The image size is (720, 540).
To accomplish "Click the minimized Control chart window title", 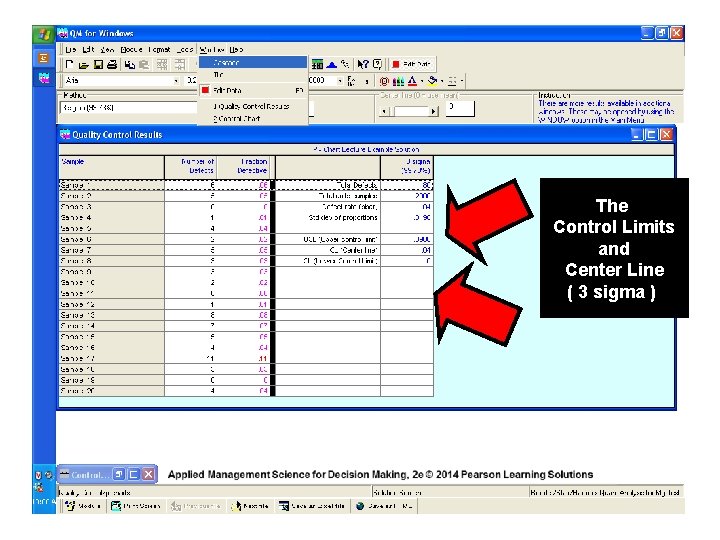I will tap(90, 475).
